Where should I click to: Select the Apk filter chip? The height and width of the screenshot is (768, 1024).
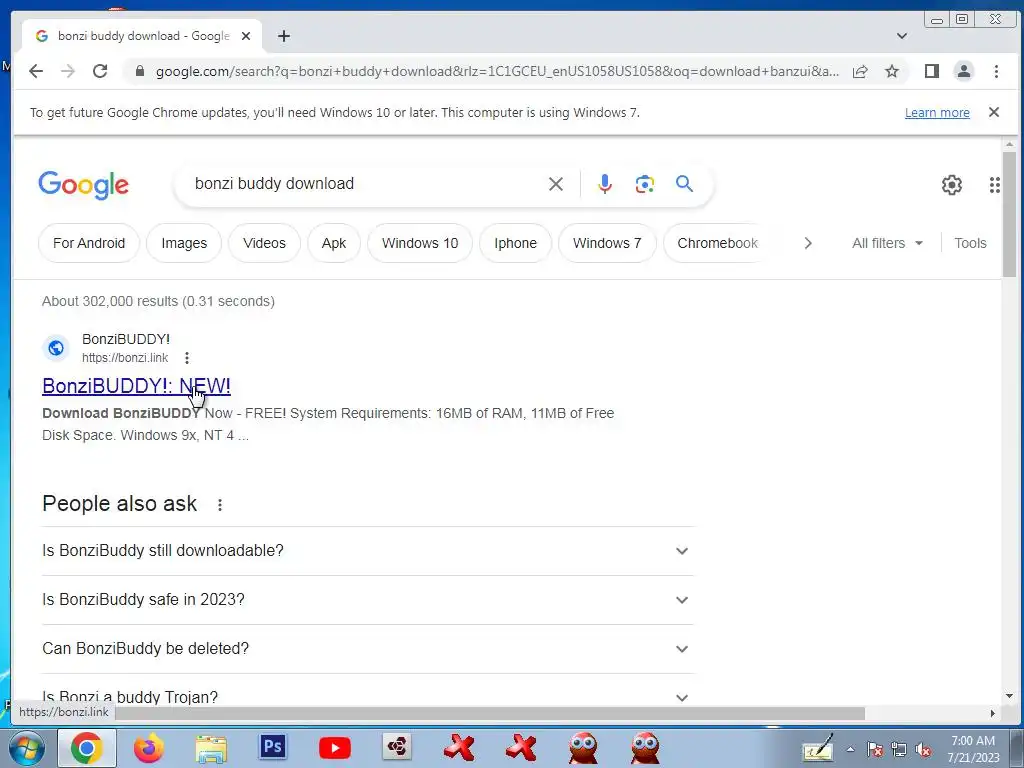pyautogui.click(x=334, y=243)
